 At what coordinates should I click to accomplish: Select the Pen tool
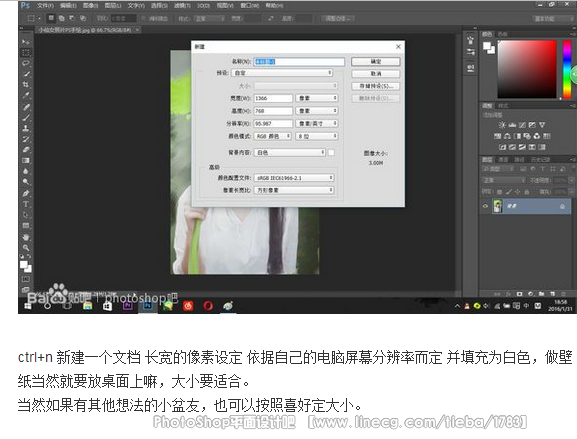click(x=25, y=193)
